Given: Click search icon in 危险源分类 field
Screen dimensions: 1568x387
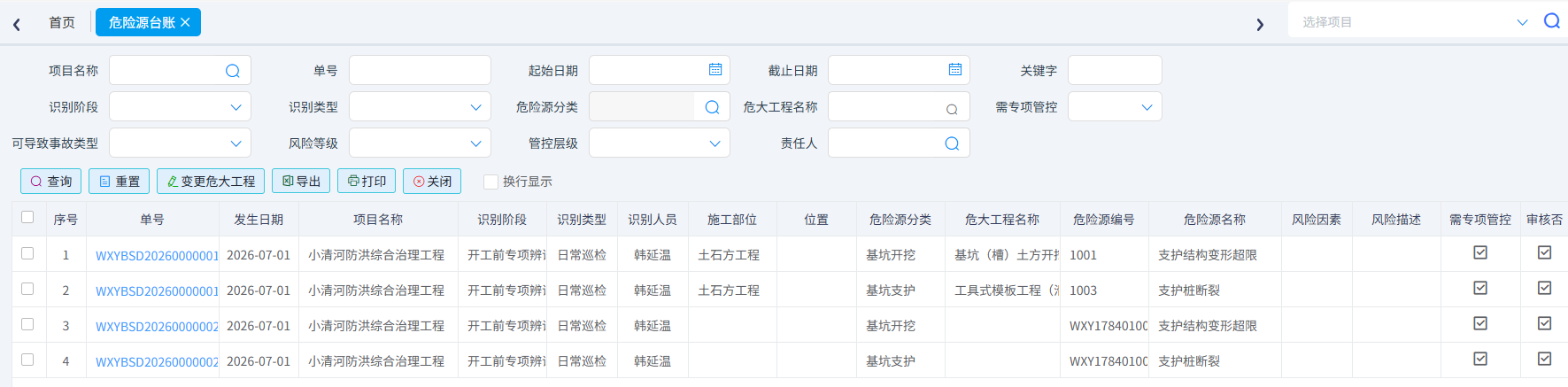Looking at the screenshot, I should 712,107.
